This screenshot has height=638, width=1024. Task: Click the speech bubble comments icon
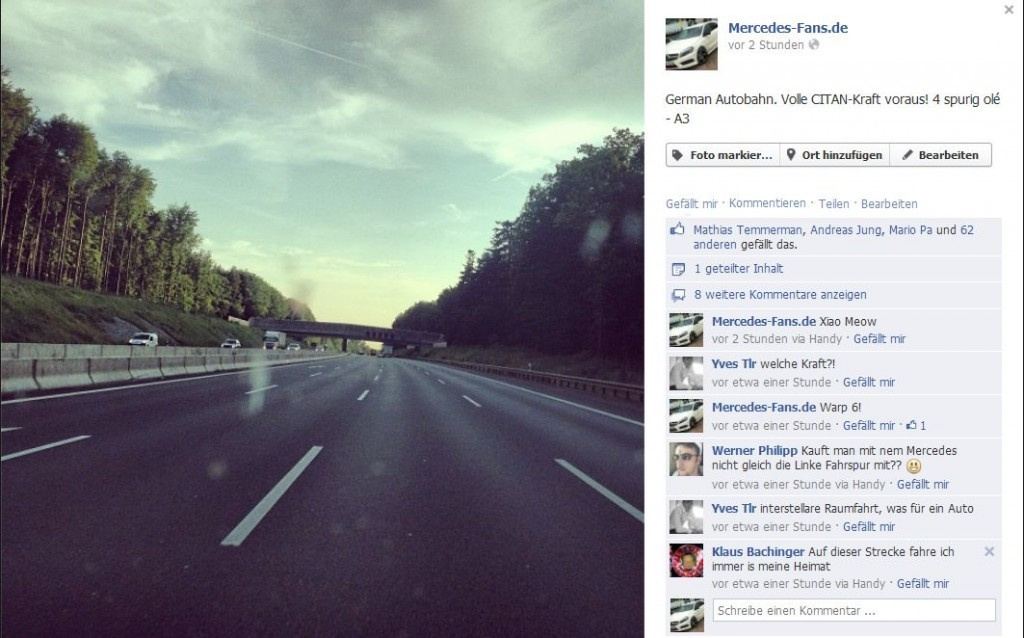pos(679,295)
